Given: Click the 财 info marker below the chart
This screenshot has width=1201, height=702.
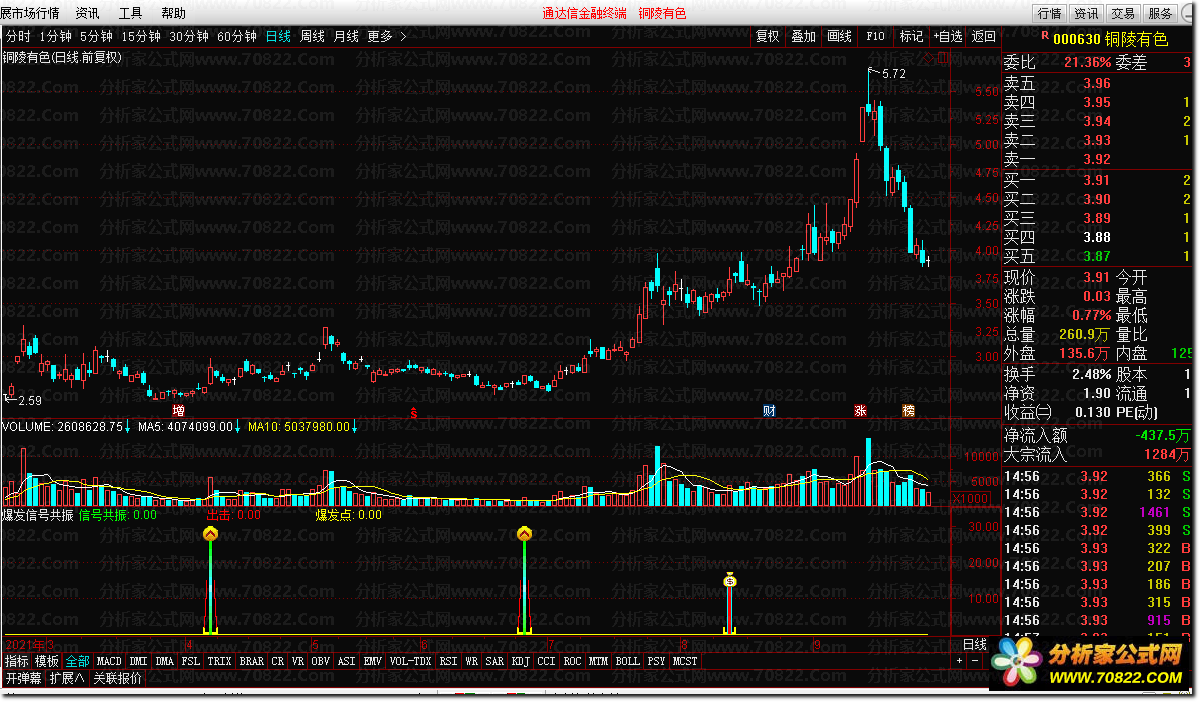Looking at the screenshot, I should (769, 410).
